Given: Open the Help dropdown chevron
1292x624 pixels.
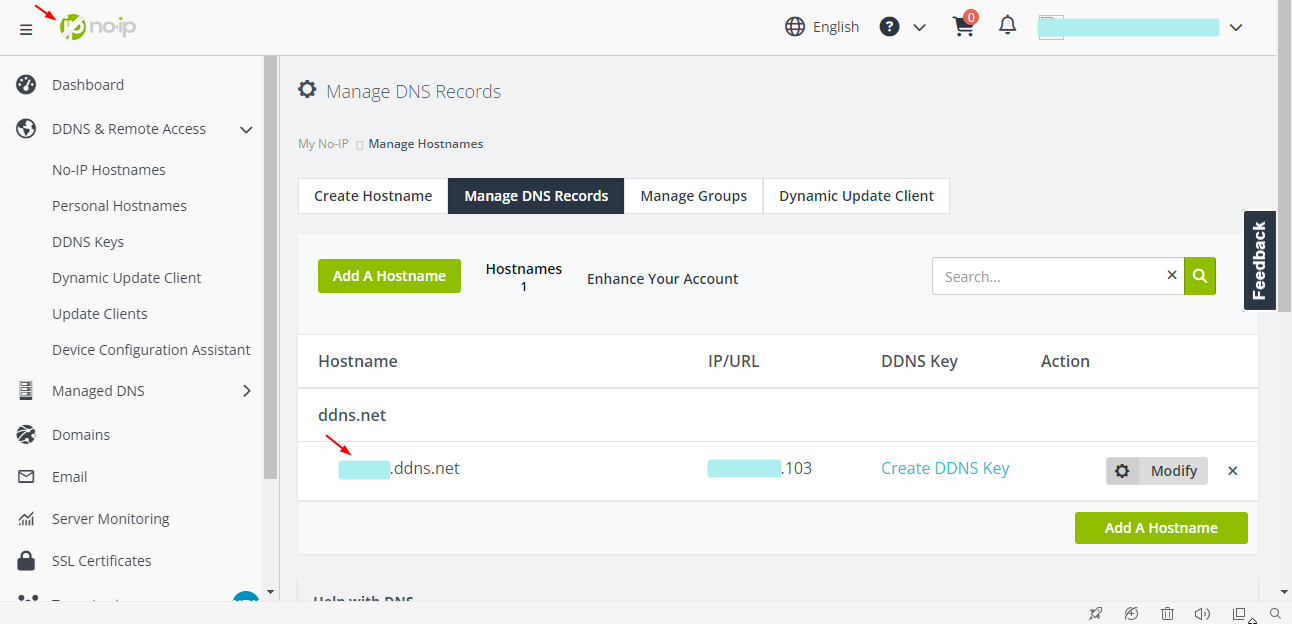Looking at the screenshot, I should (x=920, y=28).
